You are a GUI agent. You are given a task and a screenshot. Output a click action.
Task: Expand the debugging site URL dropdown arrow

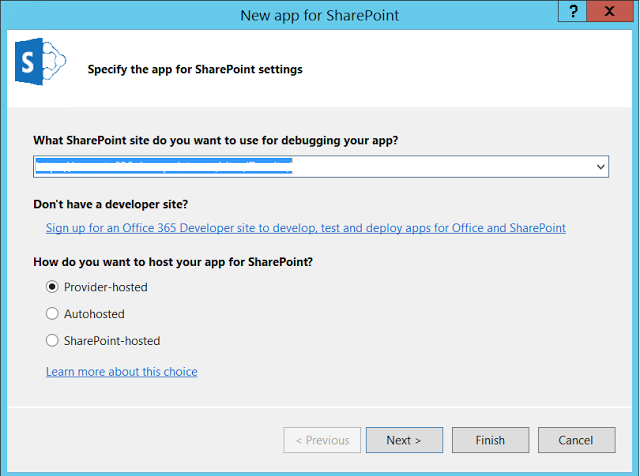point(600,167)
